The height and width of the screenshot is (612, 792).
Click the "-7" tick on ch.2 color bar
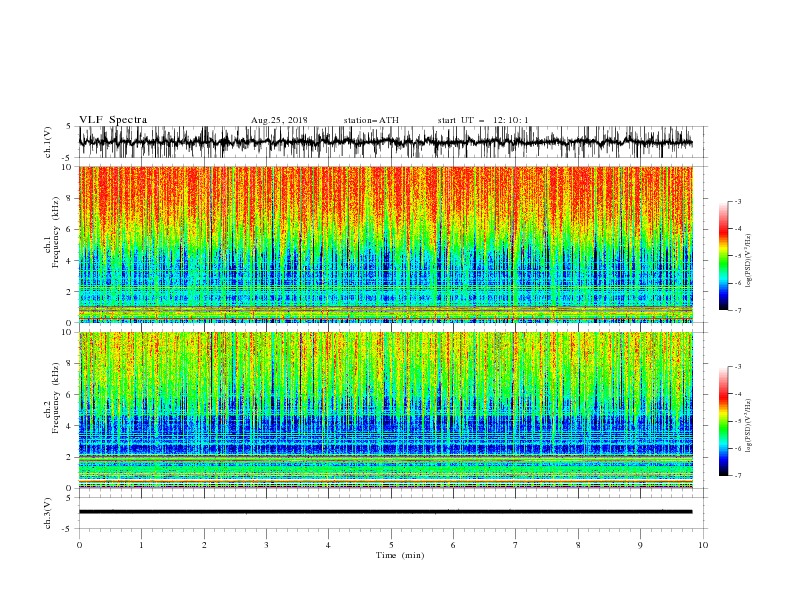pos(737,476)
